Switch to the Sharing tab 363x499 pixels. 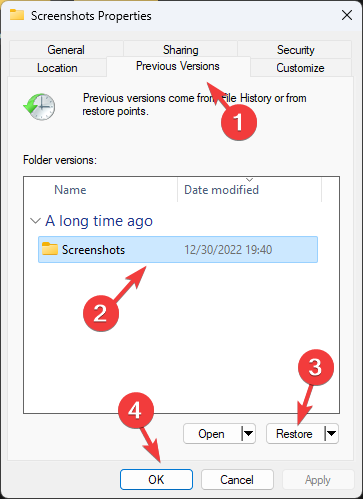click(x=180, y=50)
